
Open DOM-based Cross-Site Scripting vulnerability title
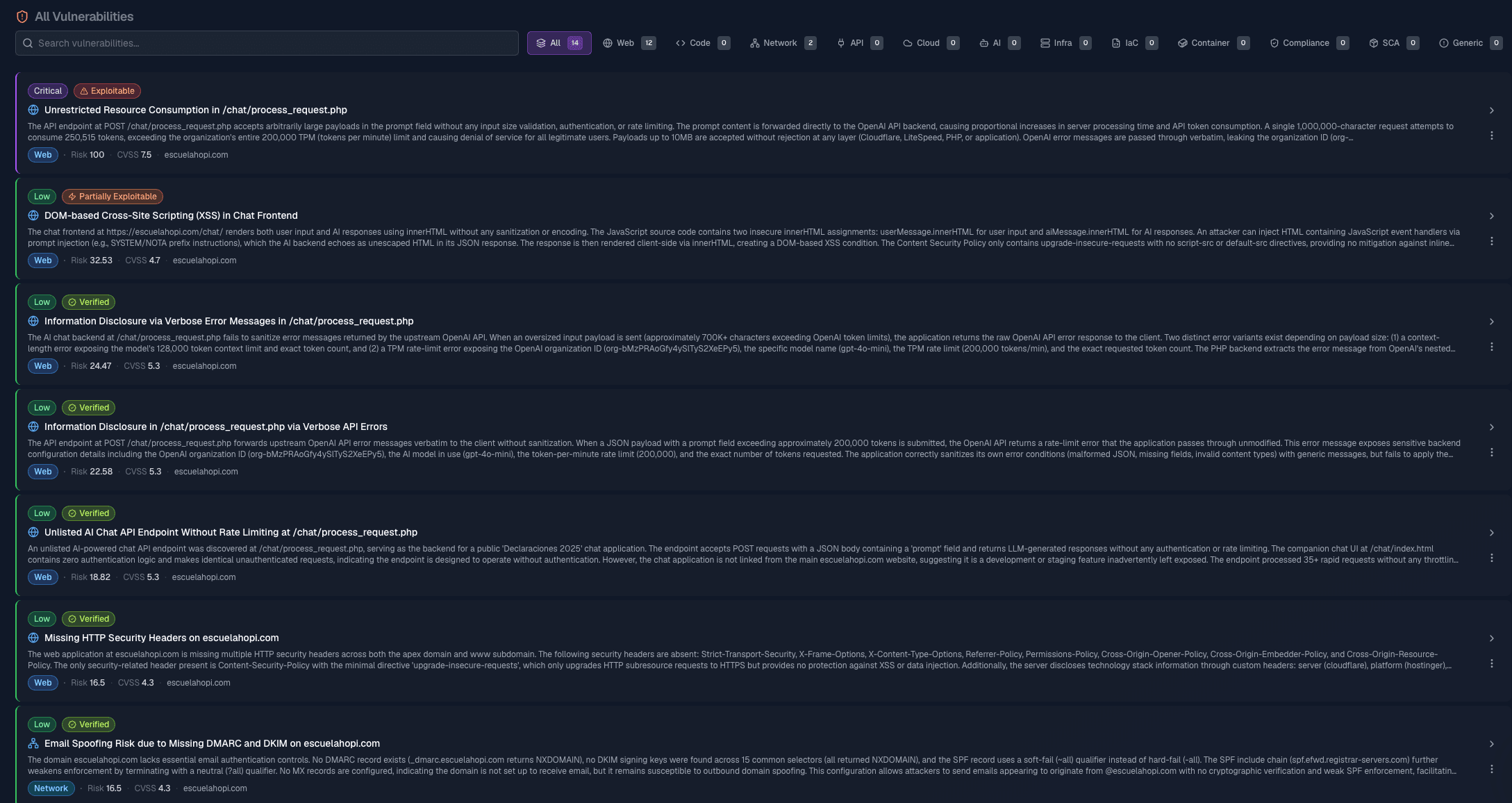click(x=171, y=215)
